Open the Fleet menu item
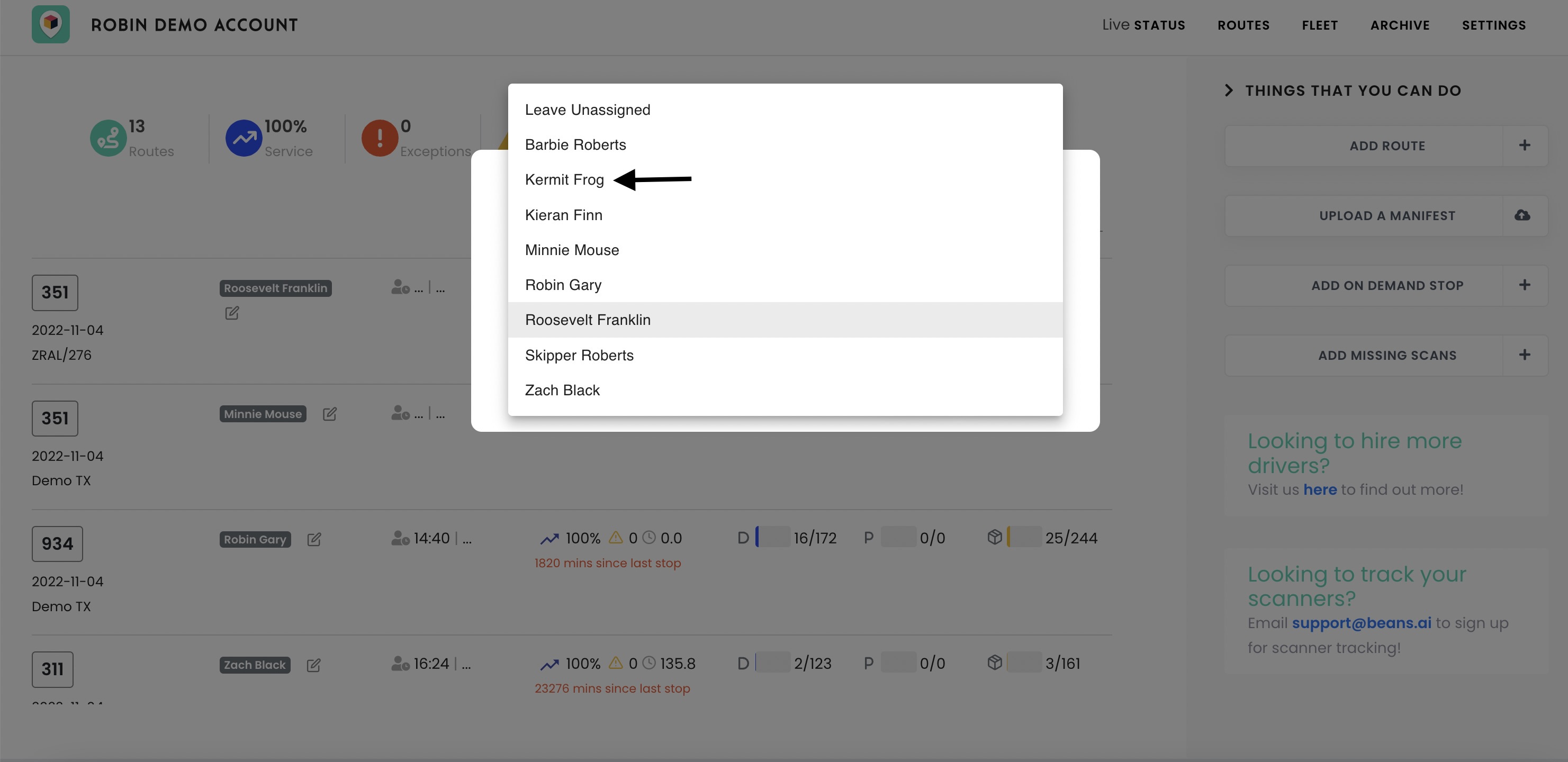1568x762 pixels. click(1320, 25)
